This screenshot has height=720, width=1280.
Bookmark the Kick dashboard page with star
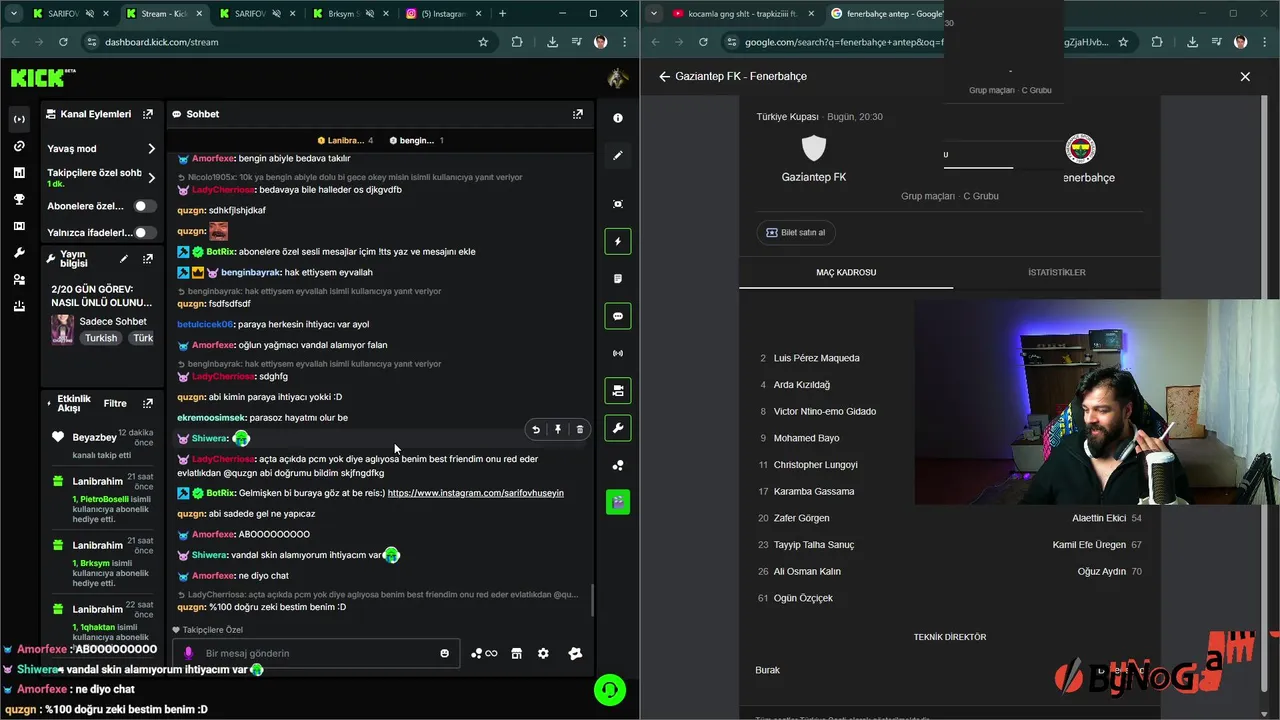483,42
